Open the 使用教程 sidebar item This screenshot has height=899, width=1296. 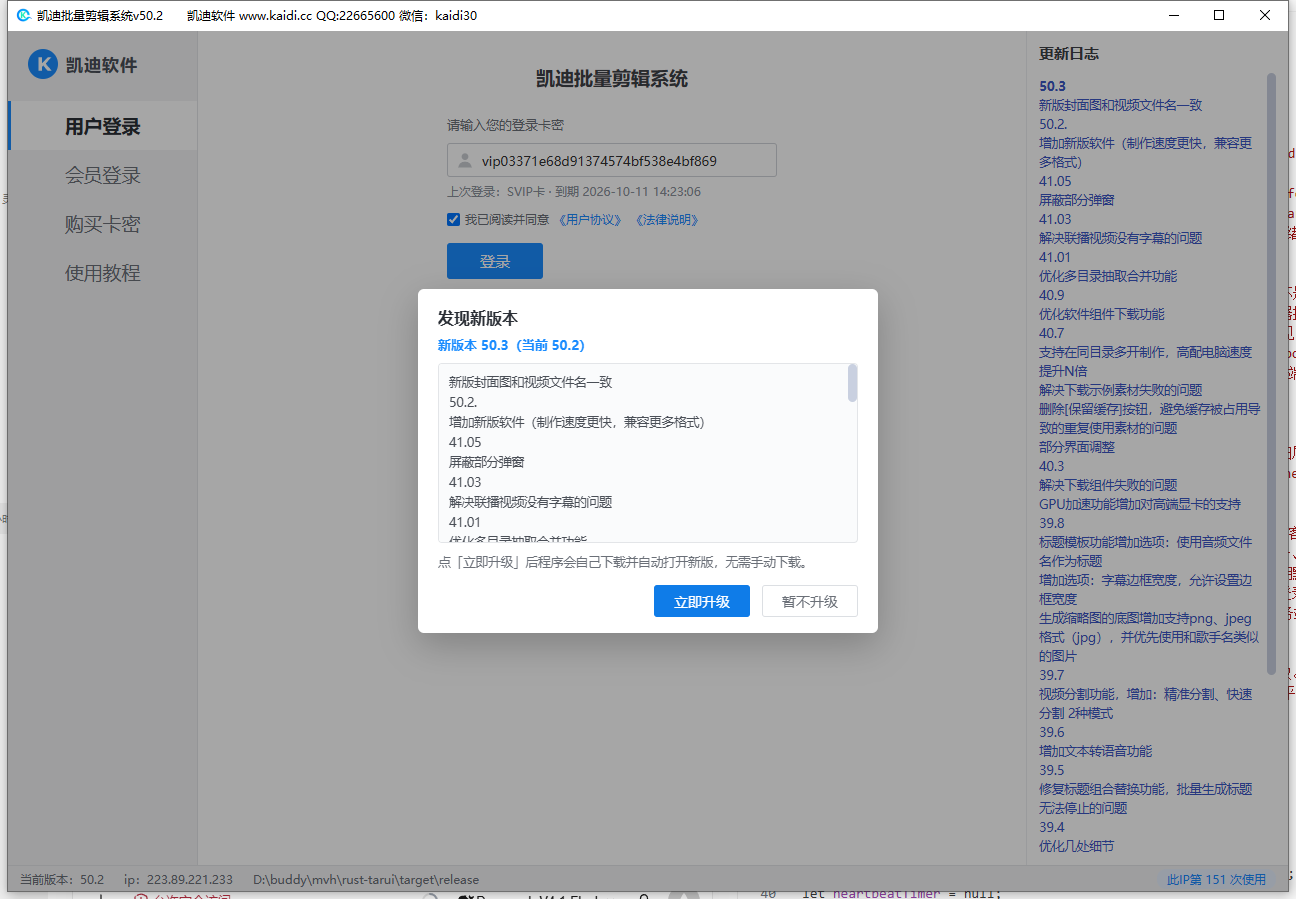click(x=102, y=273)
